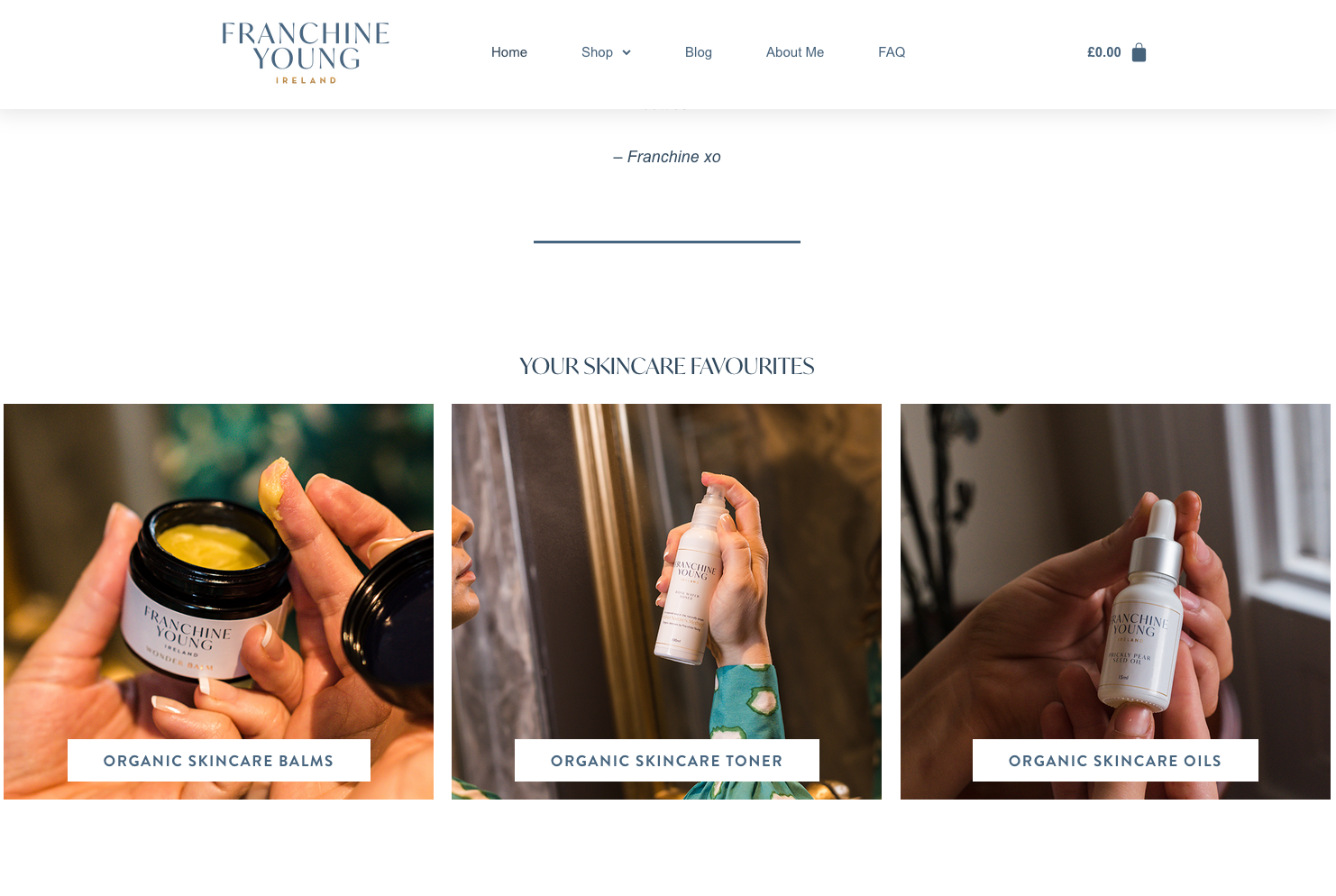
Task: Click the Your Skincare Favourites heading
Action: pyautogui.click(x=667, y=366)
